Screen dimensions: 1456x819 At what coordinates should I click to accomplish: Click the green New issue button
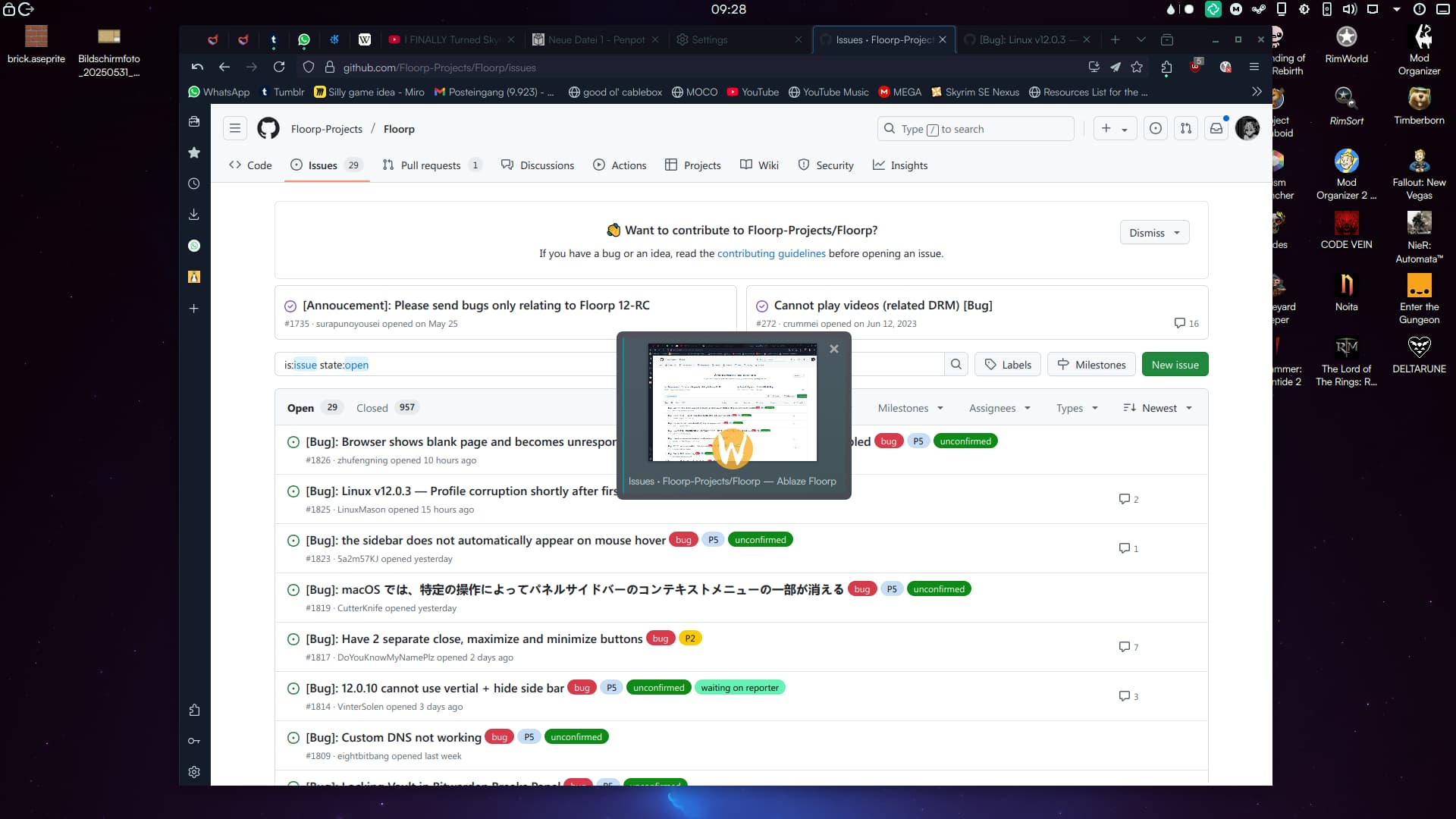click(1175, 365)
